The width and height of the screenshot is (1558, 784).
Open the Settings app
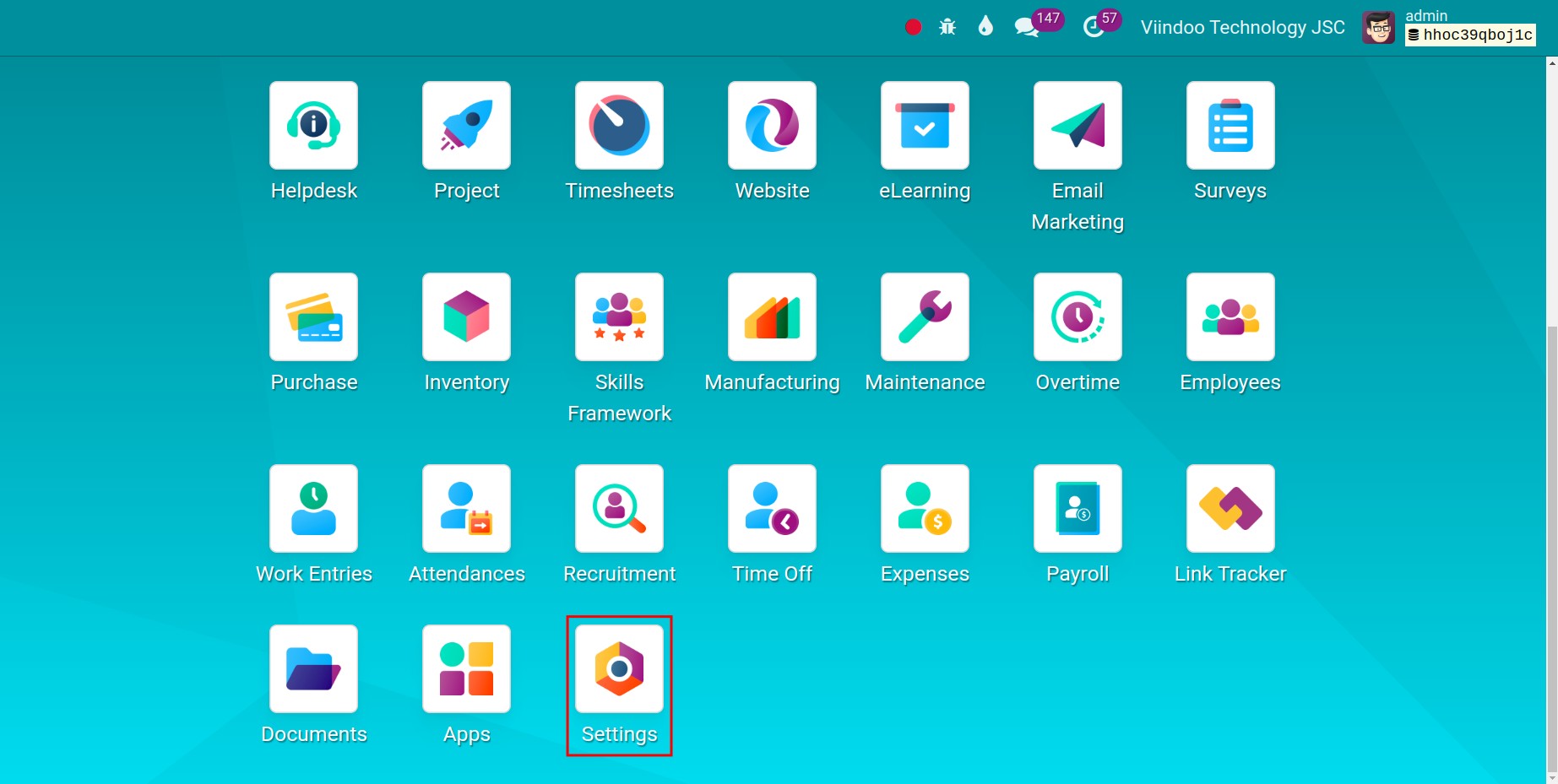pyautogui.click(x=619, y=669)
